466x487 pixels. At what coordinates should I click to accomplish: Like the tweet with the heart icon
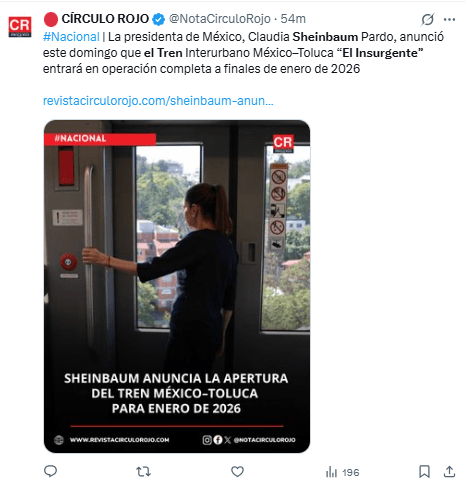tap(237, 471)
